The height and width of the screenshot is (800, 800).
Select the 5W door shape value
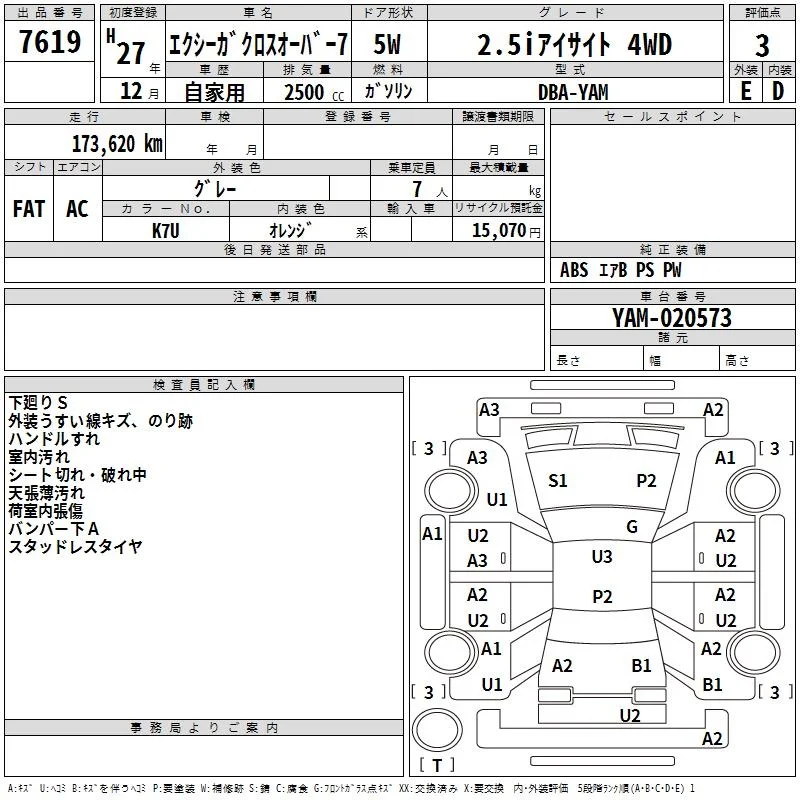pyautogui.click(x=387, y=44)
